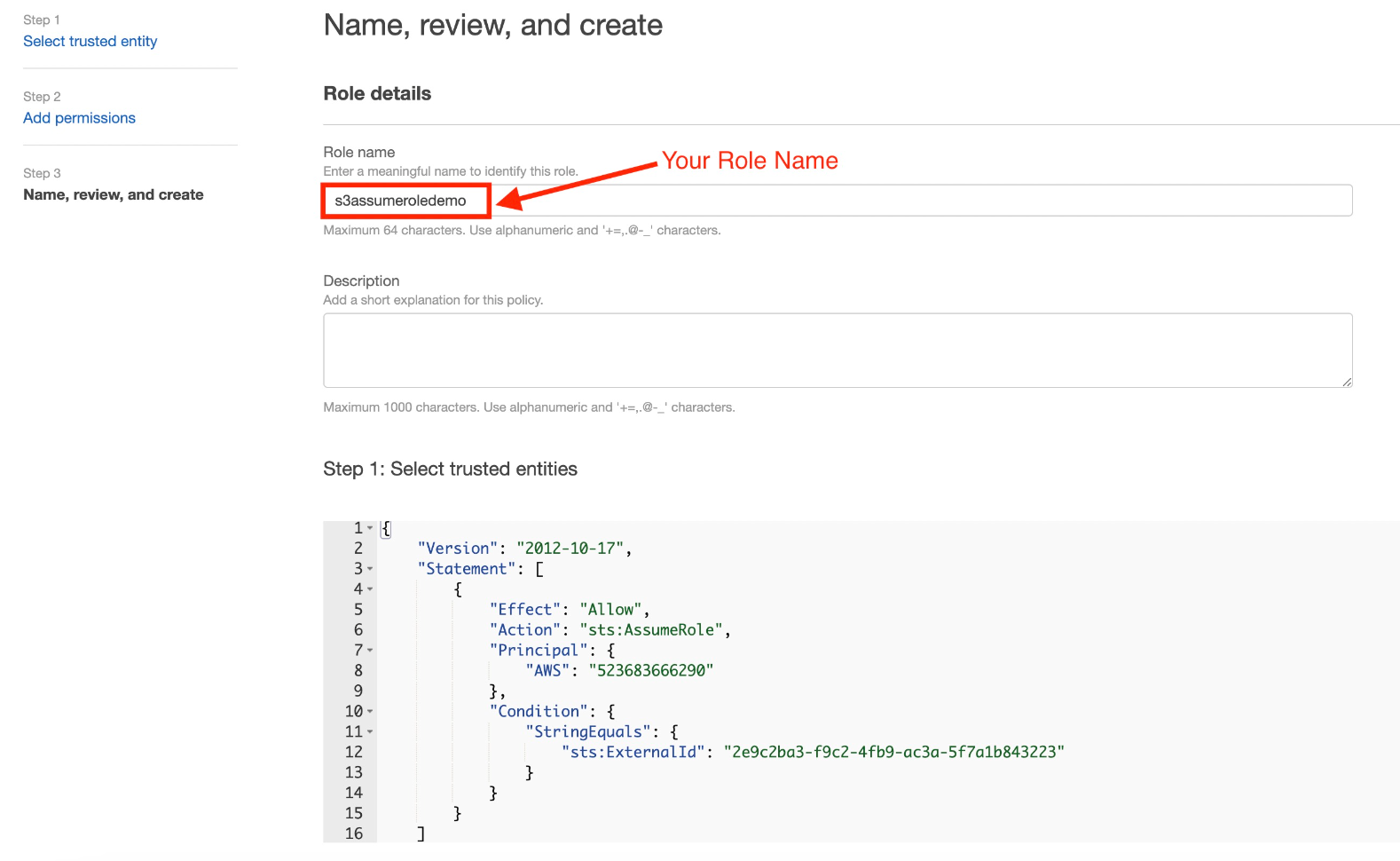Click the sts:ExternalId value string

(x=893, y=753)
